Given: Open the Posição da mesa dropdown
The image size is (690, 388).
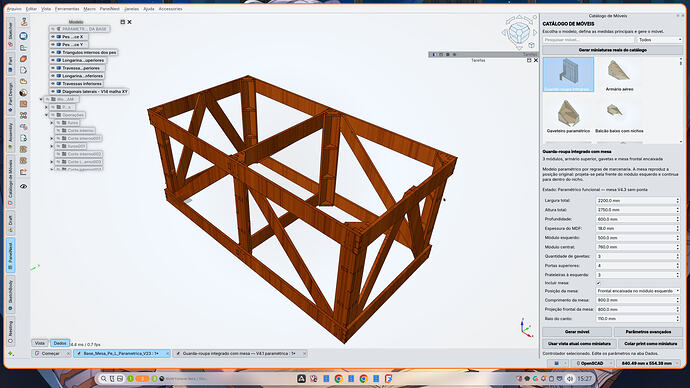Looking at the screenshot, I should (x=638, y=291).
